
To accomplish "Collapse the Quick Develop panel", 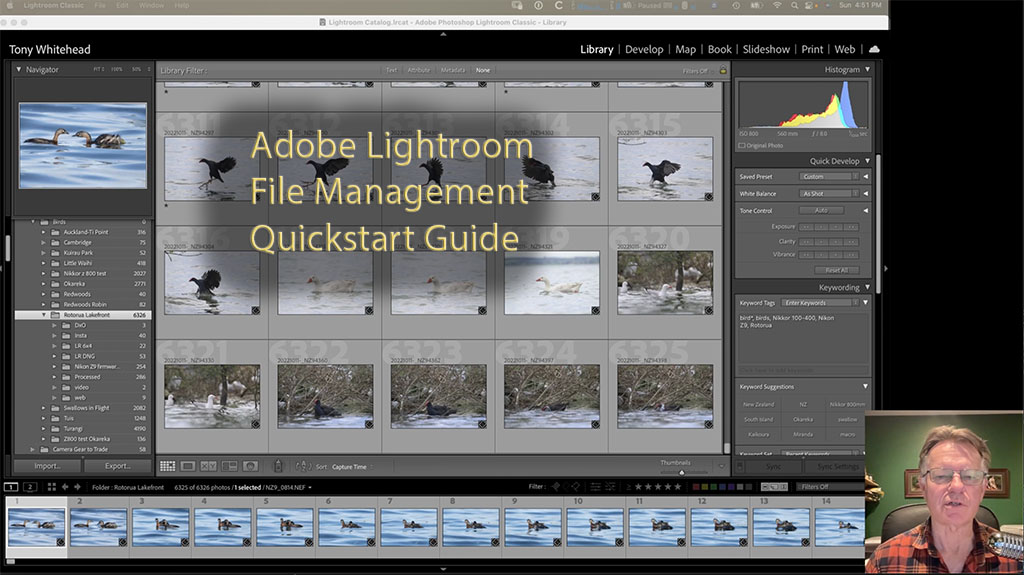I will (x=867, y=161).
